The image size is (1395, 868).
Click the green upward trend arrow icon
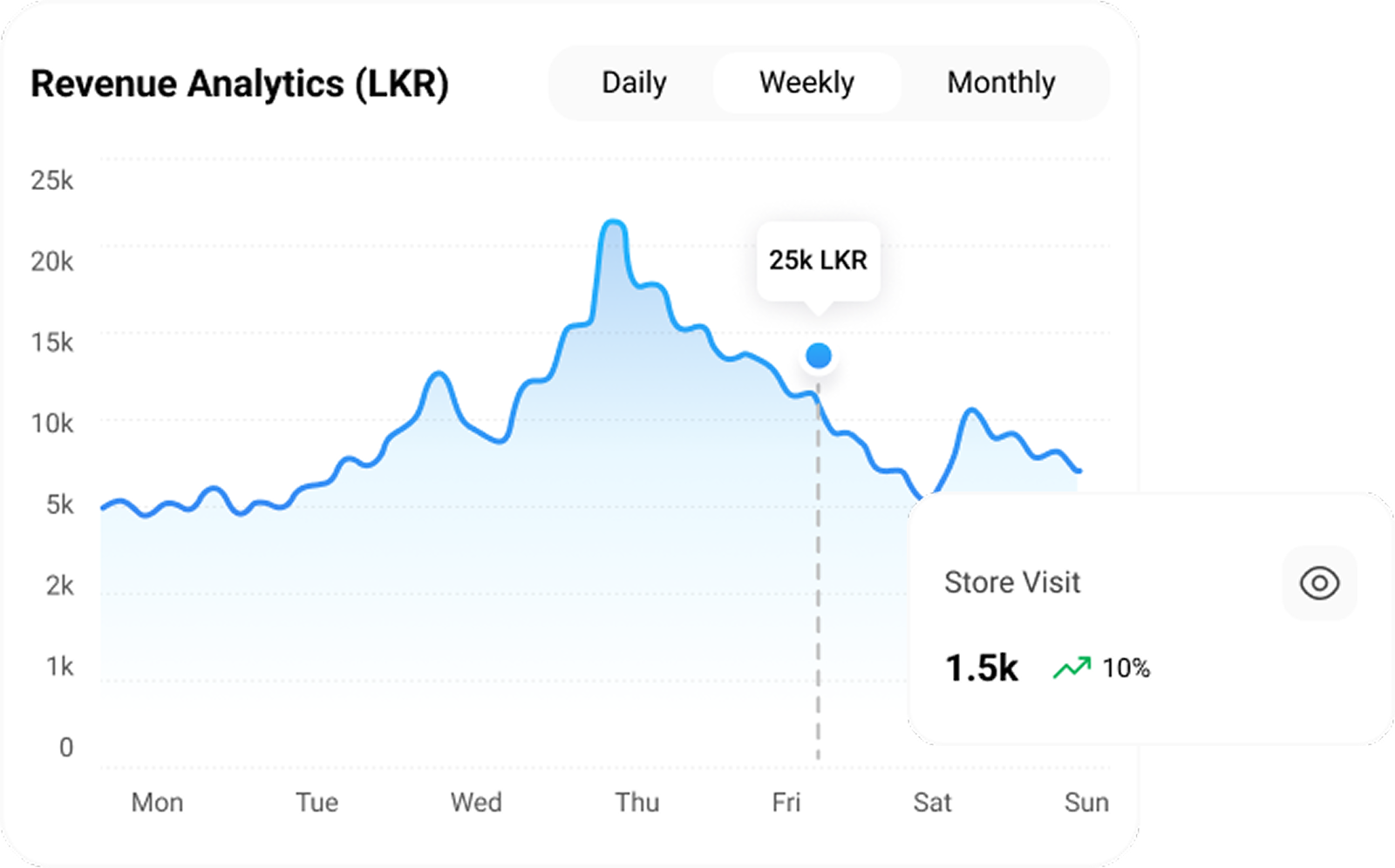pyautogui.click(x=1072, y=668)
